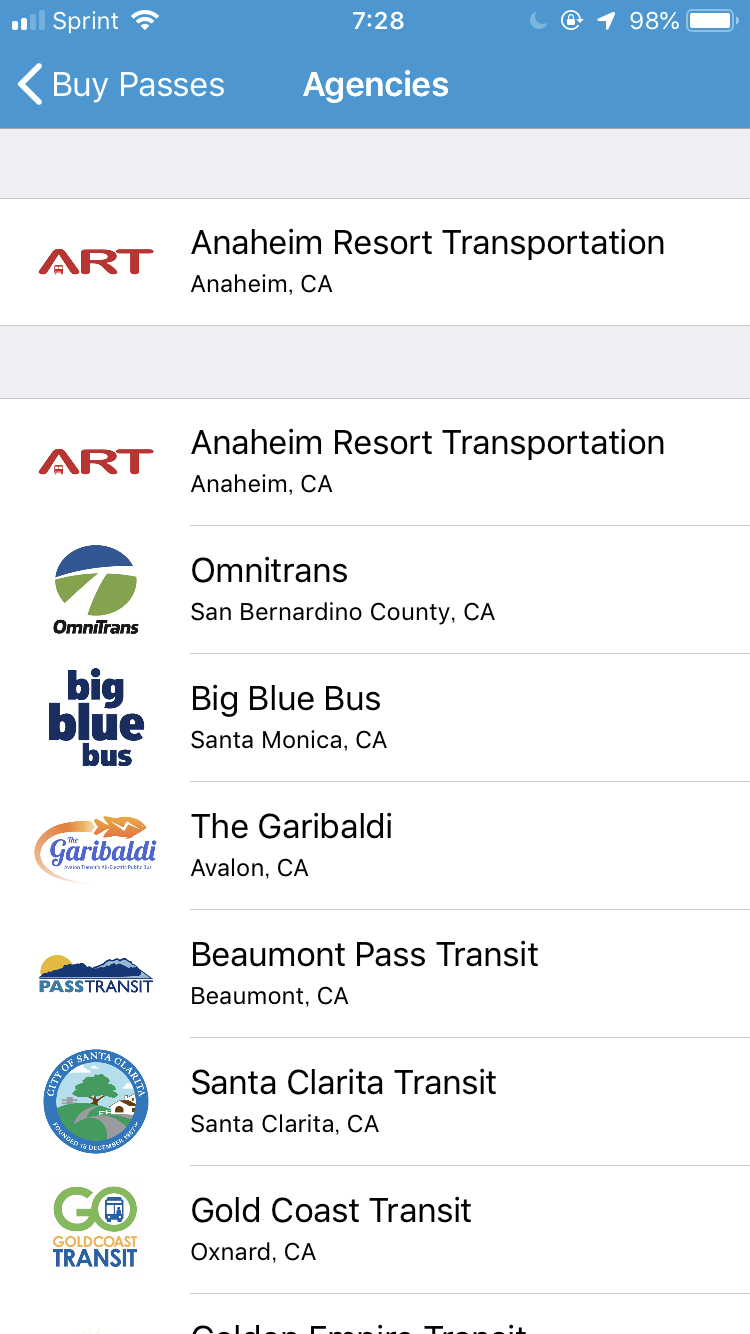
Task: Tap the Wi-Fi status icon
Action: (146, 21)
